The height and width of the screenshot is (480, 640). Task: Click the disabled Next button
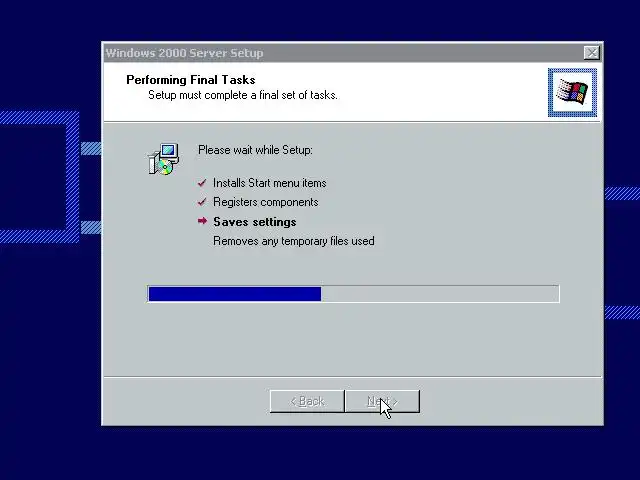[382, 401]
